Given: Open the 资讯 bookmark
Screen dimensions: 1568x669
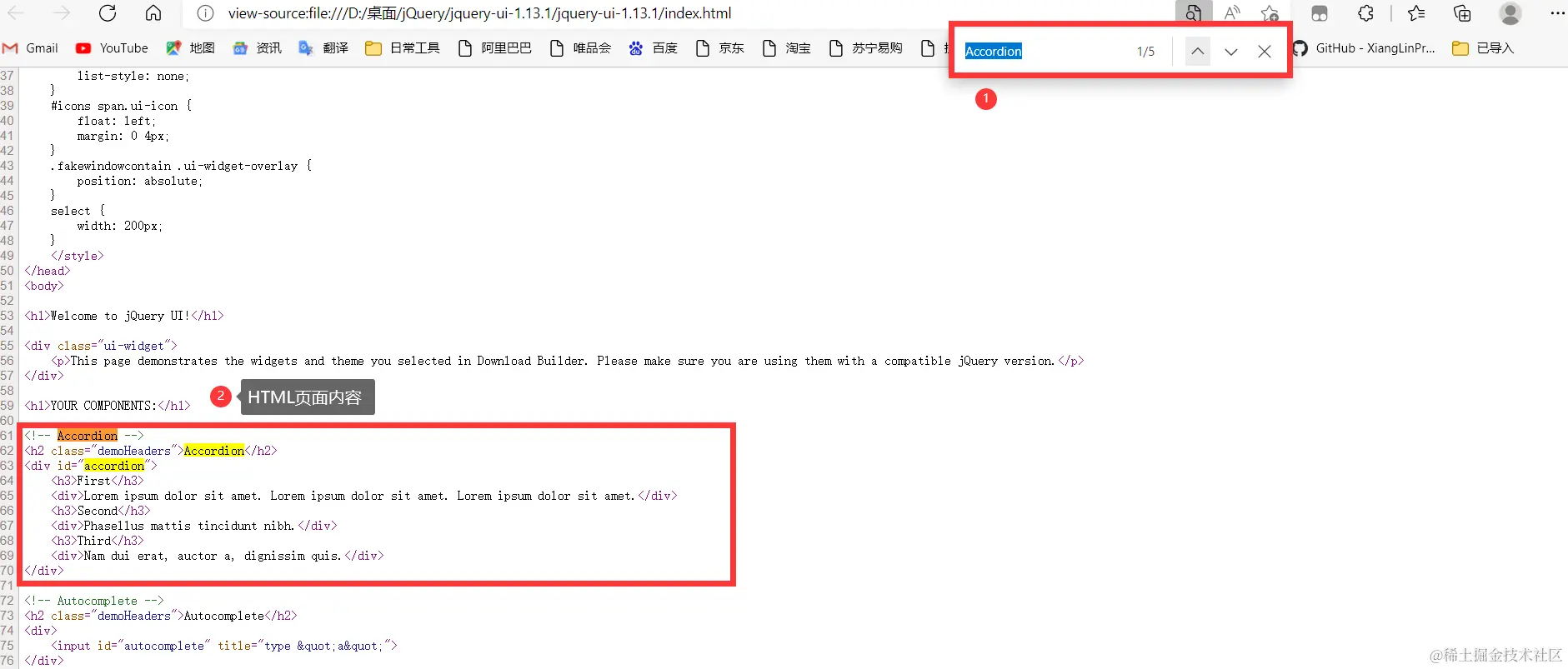Looking at the screenshot, I should pos(257,48).
